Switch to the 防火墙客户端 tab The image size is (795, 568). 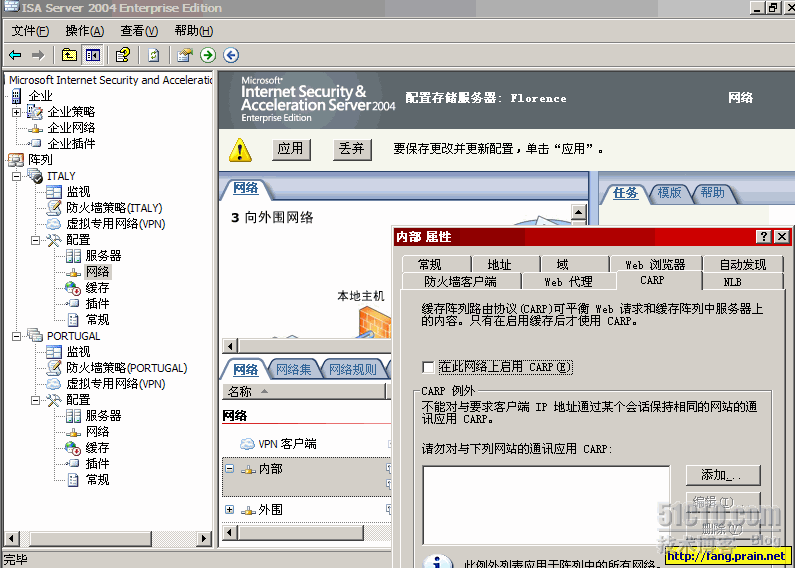(x=461, y=281)
